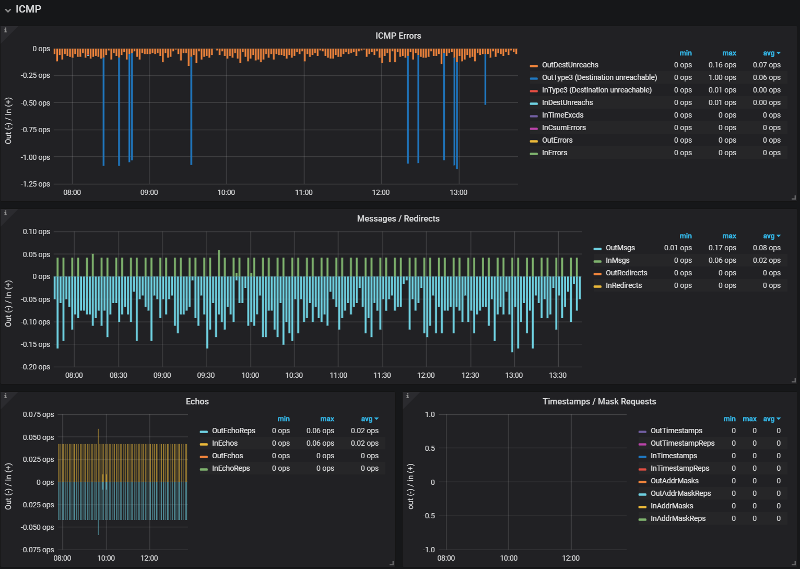Select the OutTimestamps legend entry
Viewport: 800px width, 569px height.
pyautogui.click(x=674, y=431)
